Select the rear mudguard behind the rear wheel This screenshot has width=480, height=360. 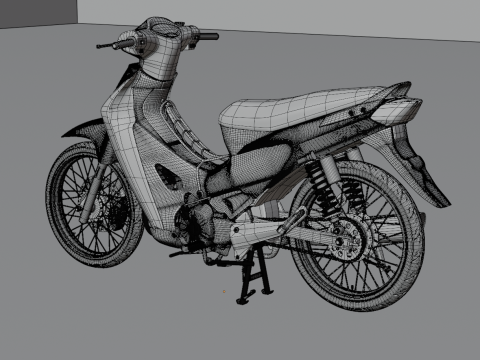pyautogui.click(x=413, y=167)
